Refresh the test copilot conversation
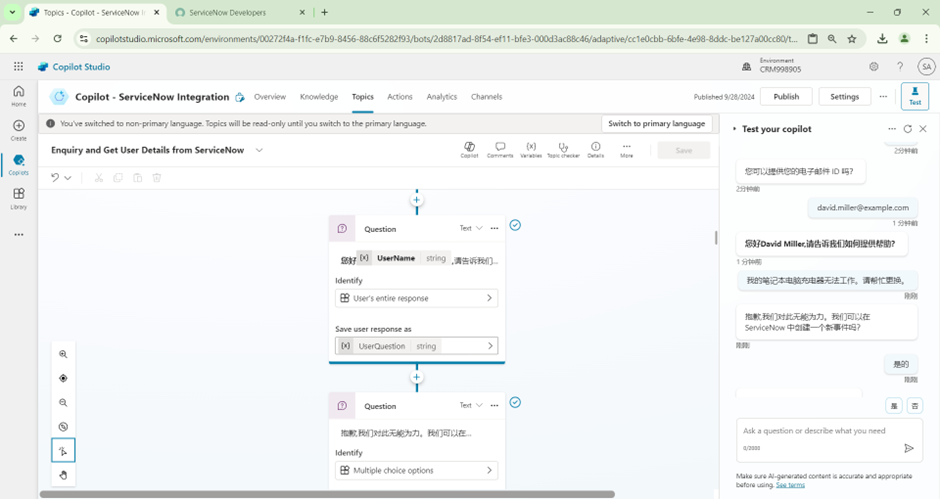 [x=907, y=129]
